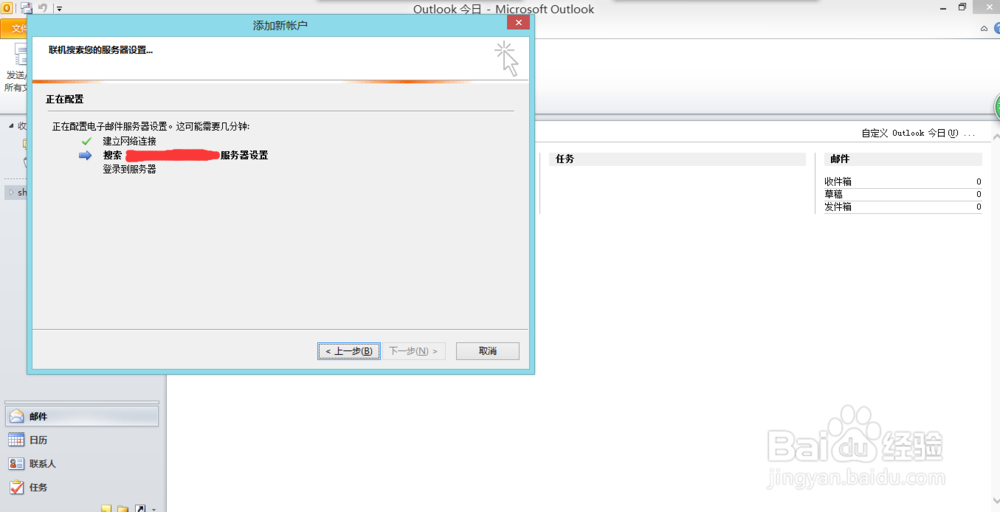Expand the 'sh' account folder tree
This screenshot has width=1000, height=512.
10,192
